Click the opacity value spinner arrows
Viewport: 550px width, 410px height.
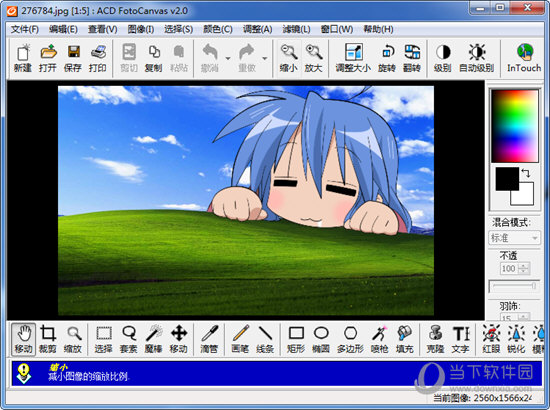(x=523, y=269)
